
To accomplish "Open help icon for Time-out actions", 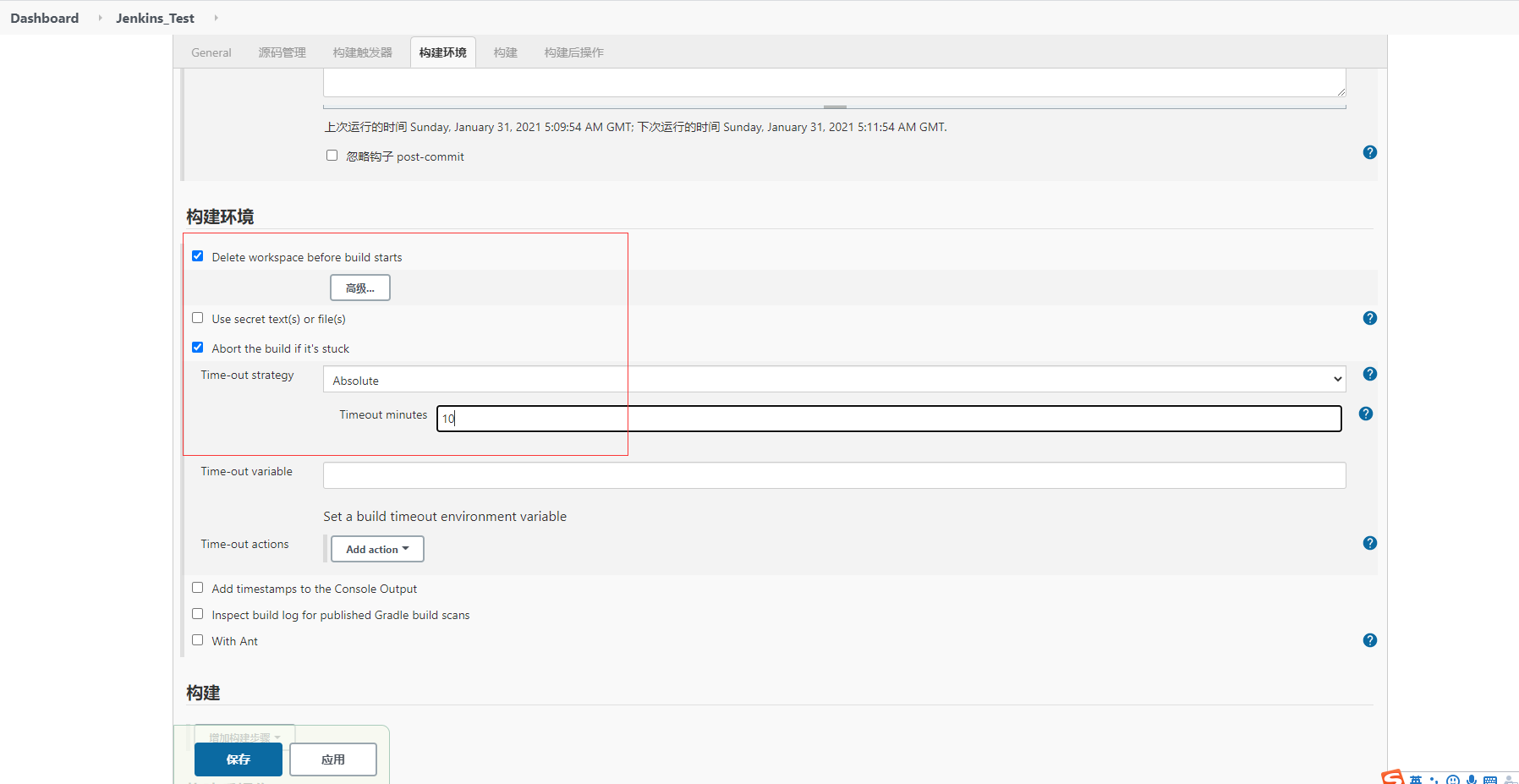I will click(1370, 543).
